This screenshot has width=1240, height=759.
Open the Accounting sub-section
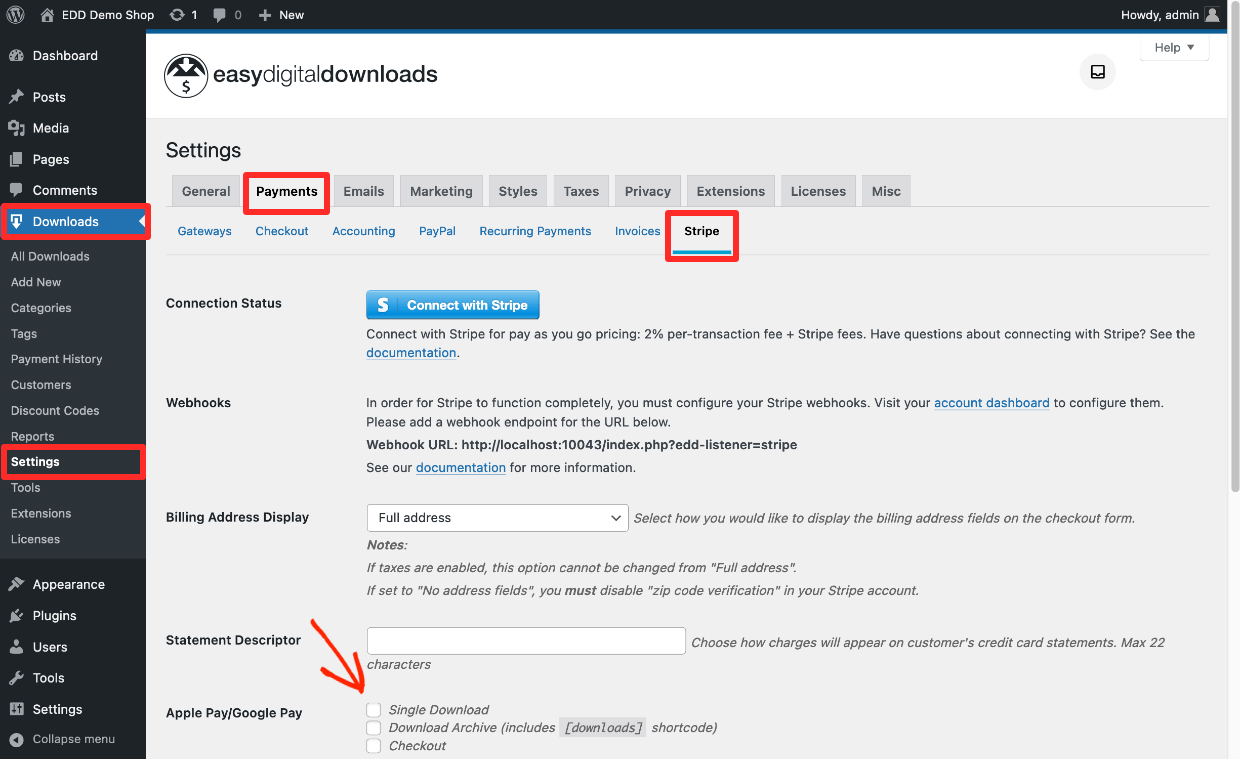point(364,231)
